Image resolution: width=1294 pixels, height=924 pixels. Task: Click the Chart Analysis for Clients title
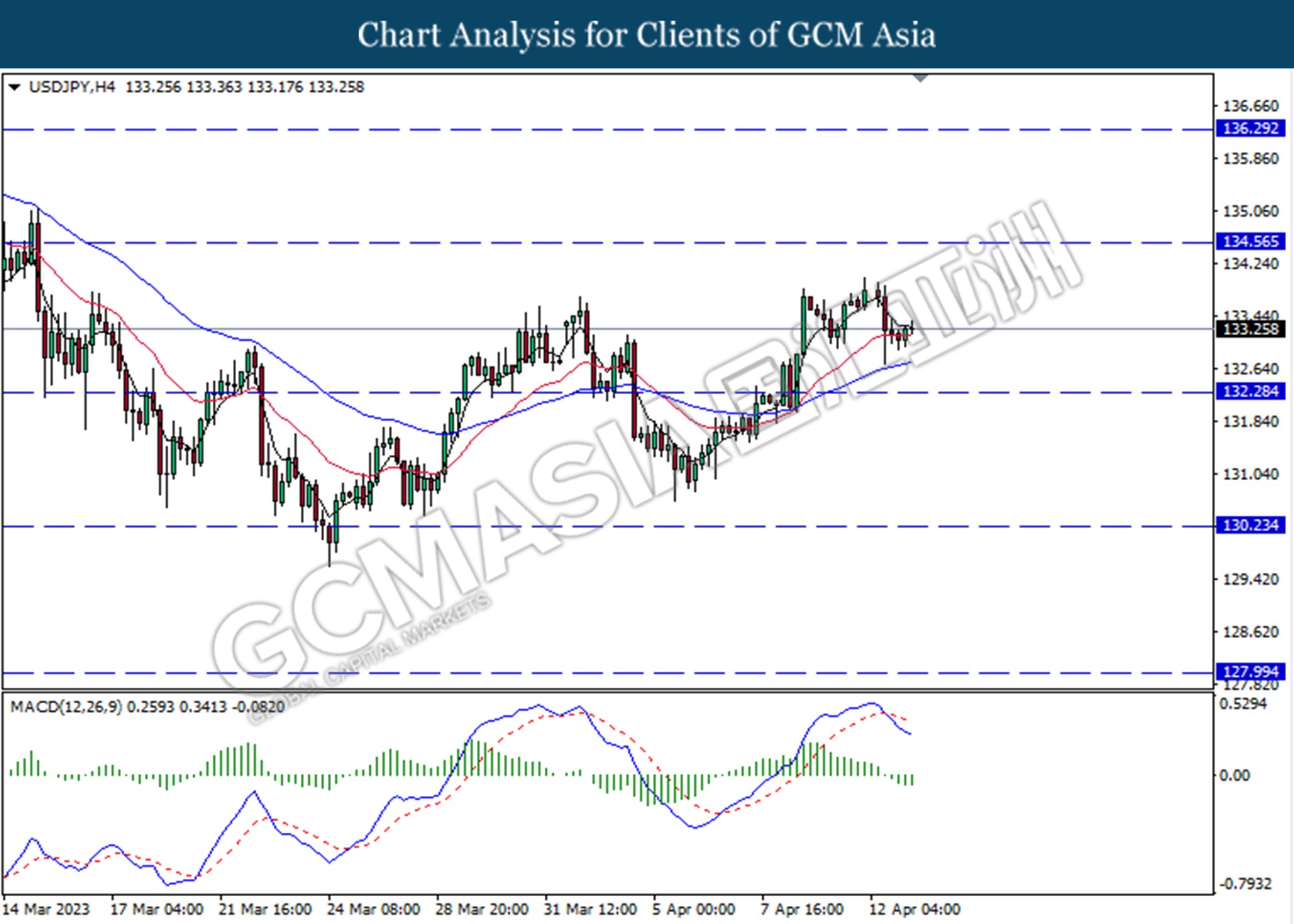[x=647, y=35]
